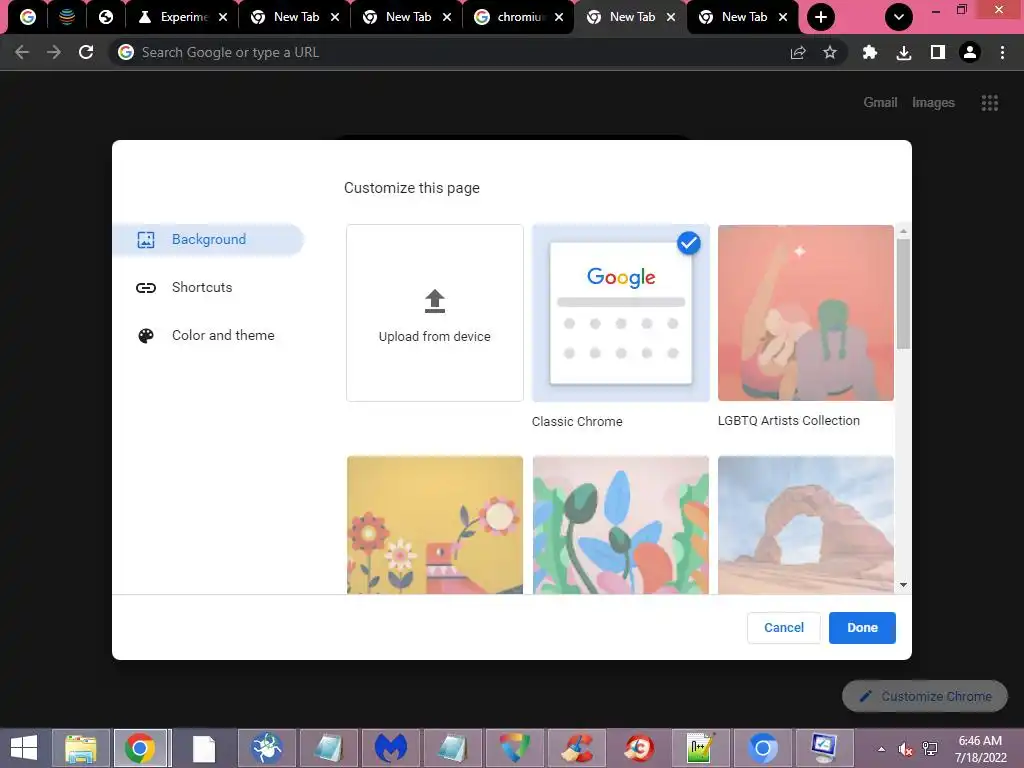Open the Chrome three-dot menu

[x=1002, y=52]
